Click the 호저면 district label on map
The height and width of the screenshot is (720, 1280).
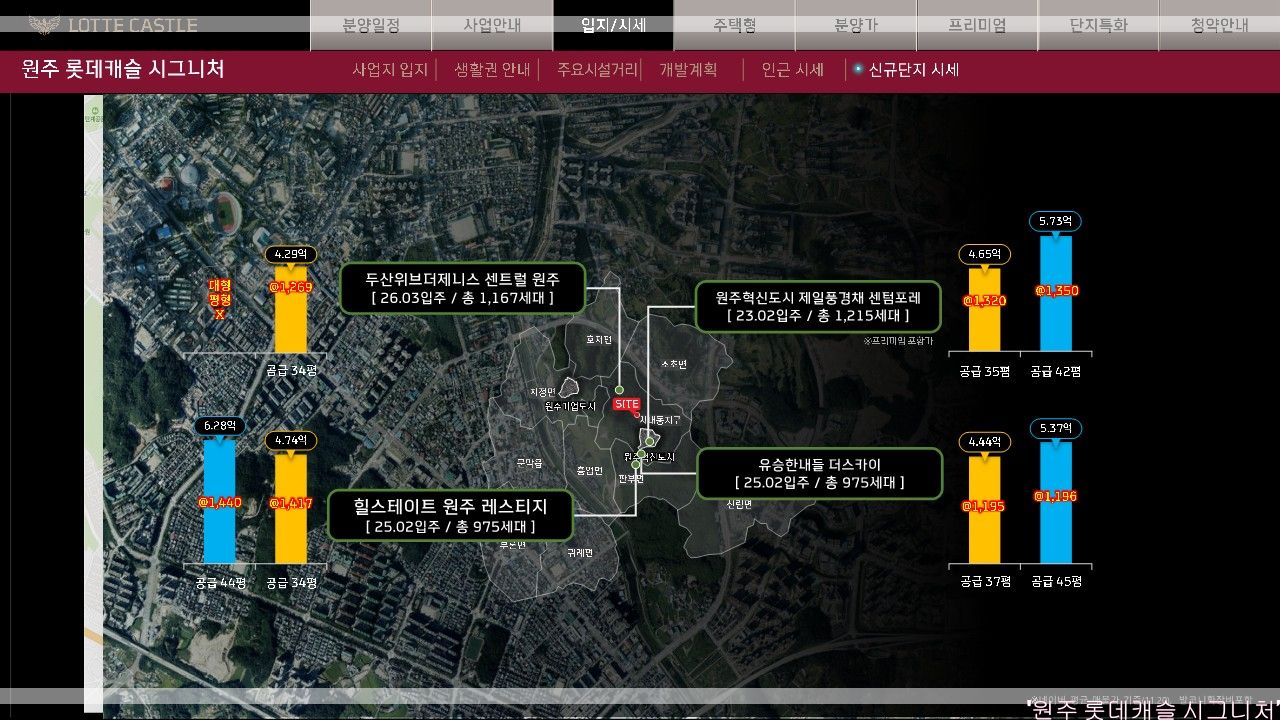pyautogui.click(x=599, y=340)
